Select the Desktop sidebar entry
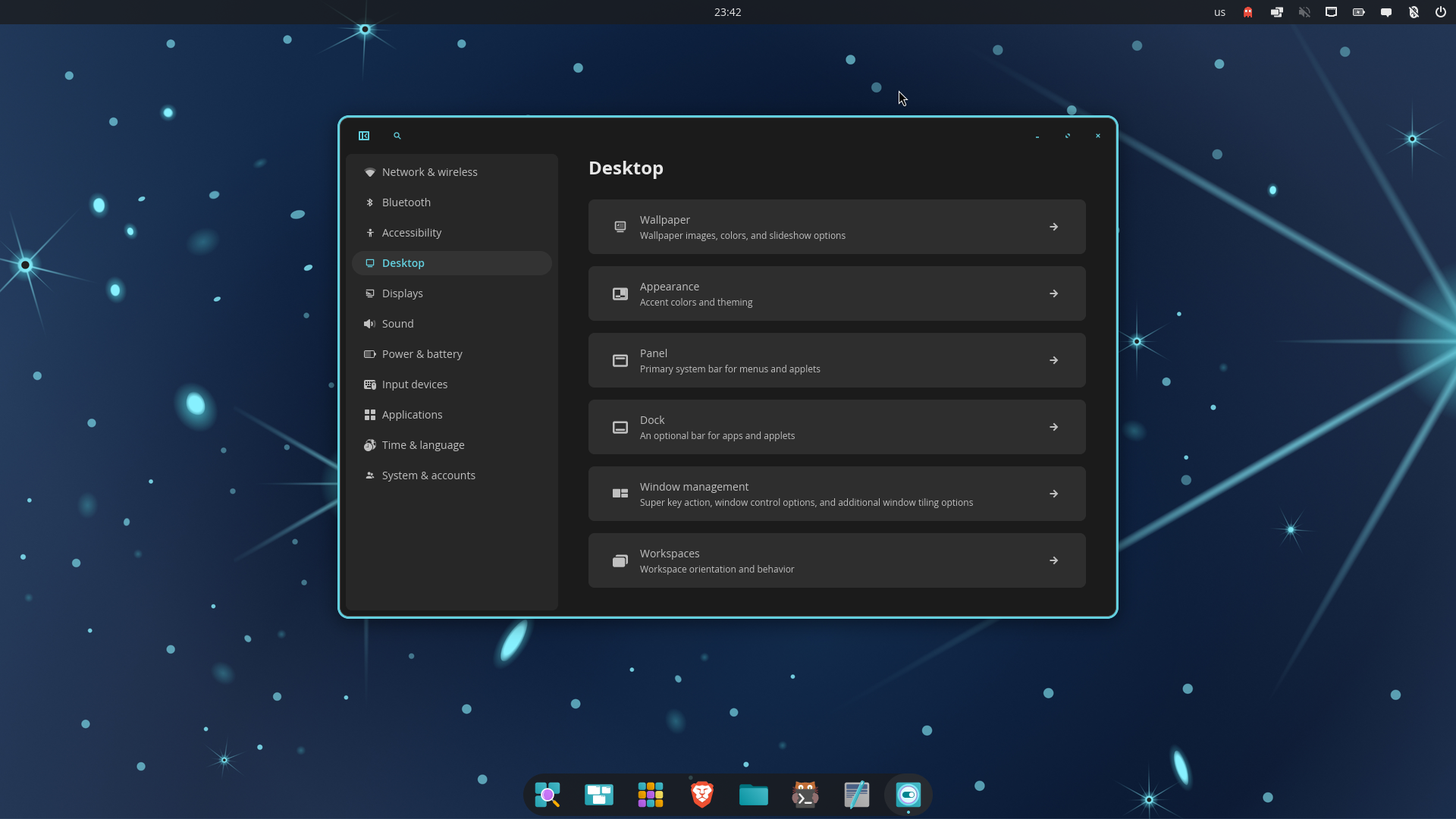The height and width of the screenshot is (819, 1456). pyautogui.click(x=452, y=263)
